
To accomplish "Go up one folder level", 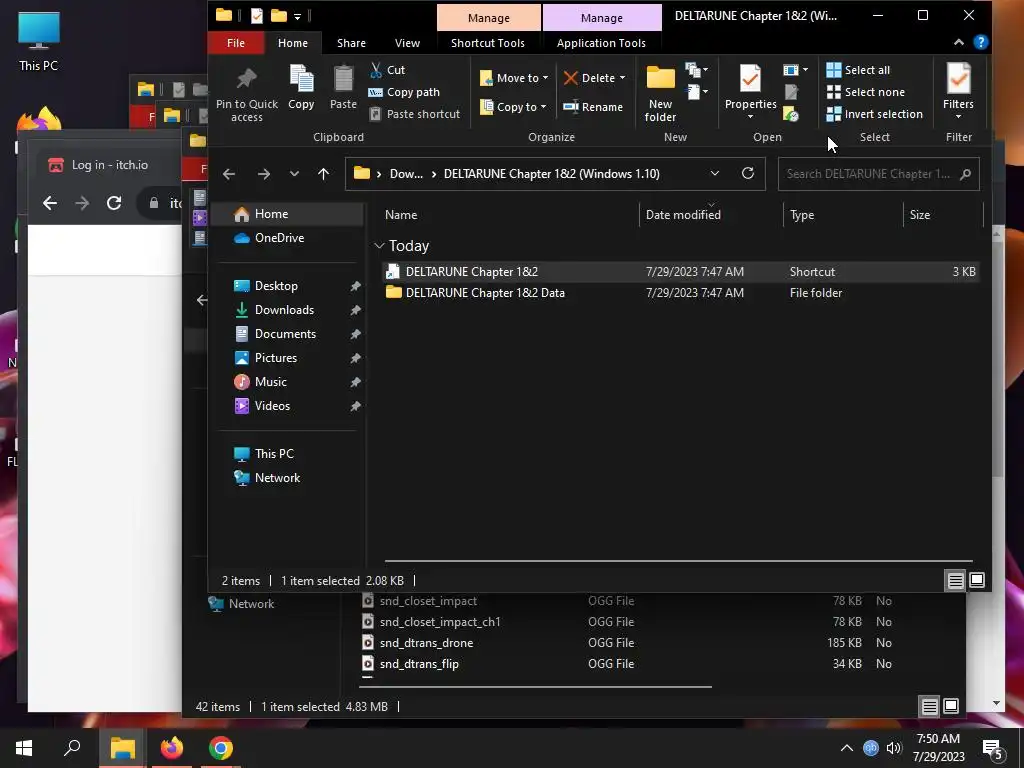I will 323,174.
